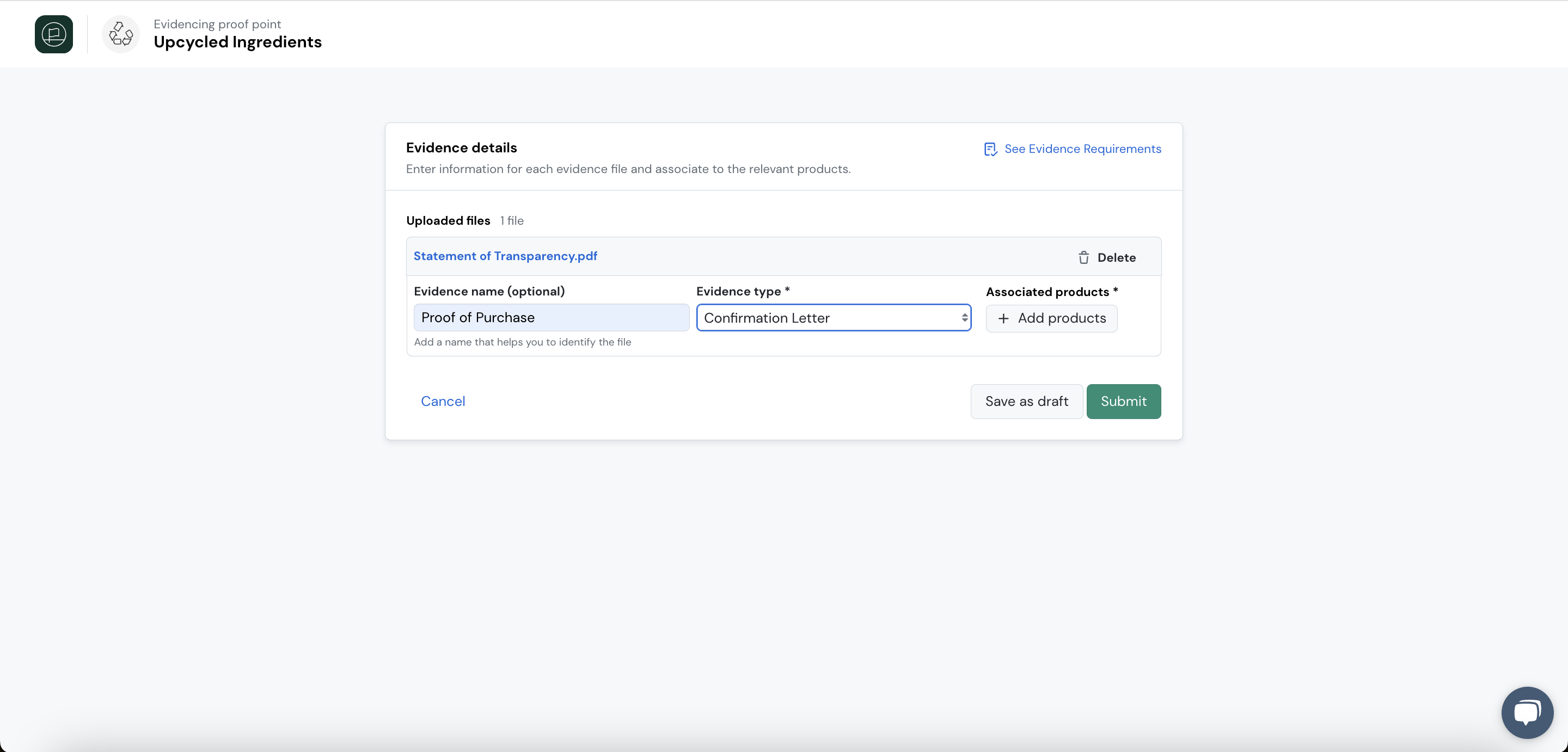Submit the evidence details
The image size is (1568, 752).
coord(1124,402)
